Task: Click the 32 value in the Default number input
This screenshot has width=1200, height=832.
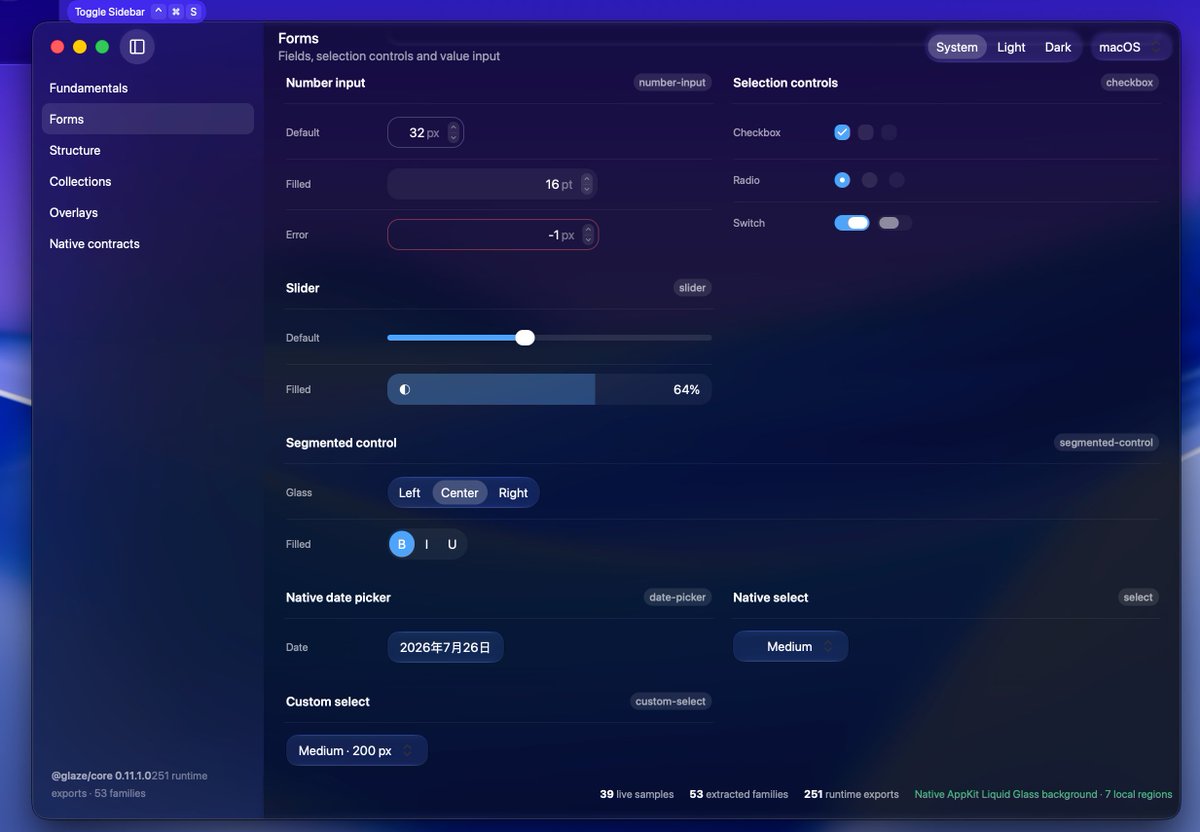Action: click(416, 133)
